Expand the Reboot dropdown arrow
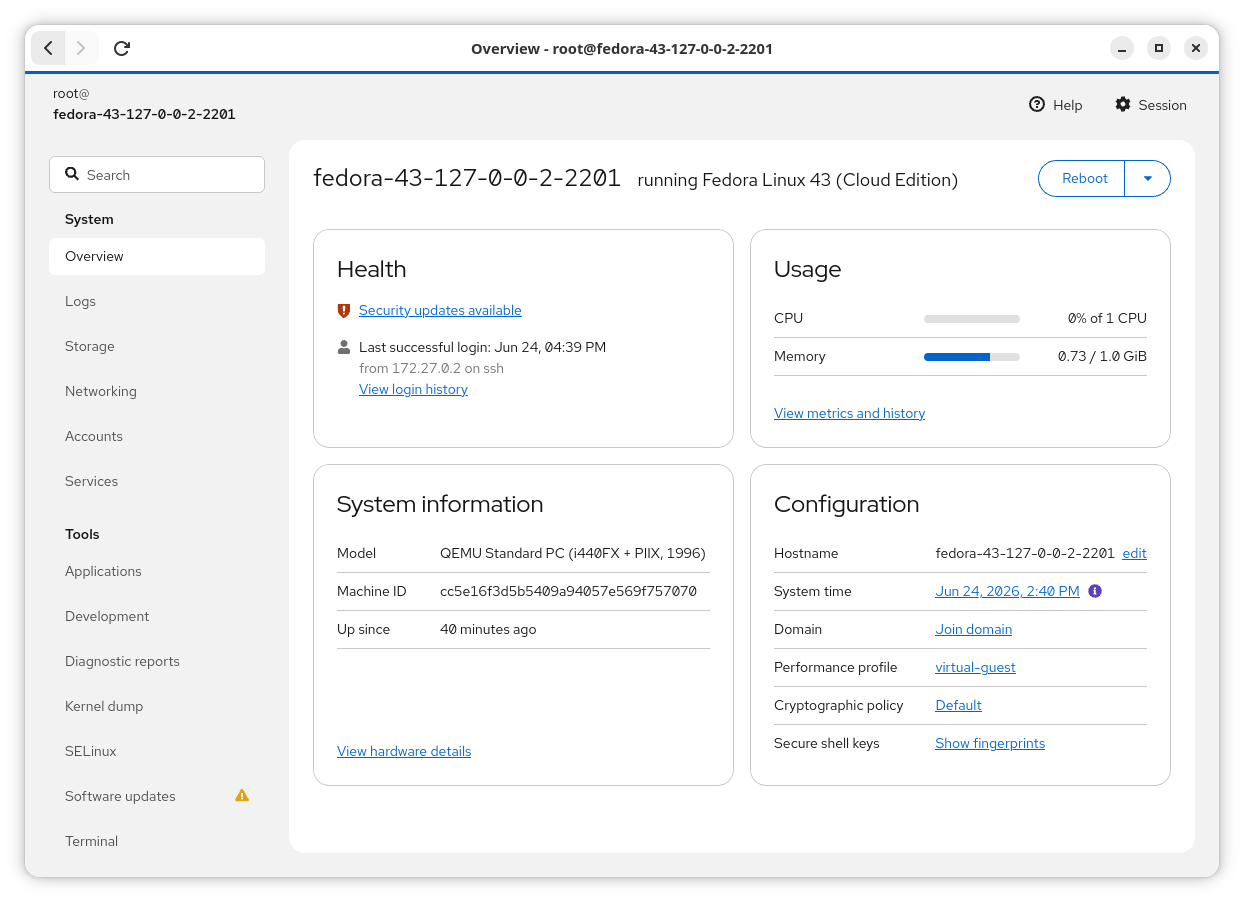This screenshot has height=902, width=1244. pyautogui.click(x=1148, y=179)
